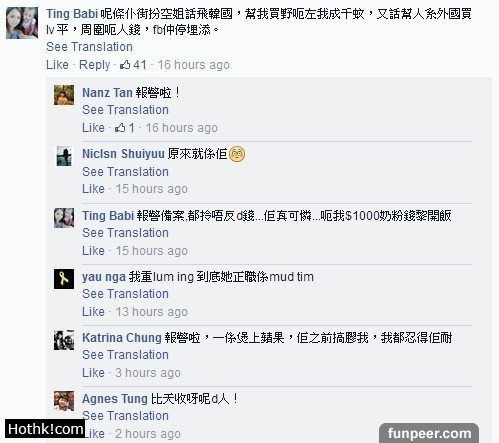The image size is (499, 443).
Task: See Translation under Katrina Chung's comment
Action: pyautogui.click(x=125, y=355)
